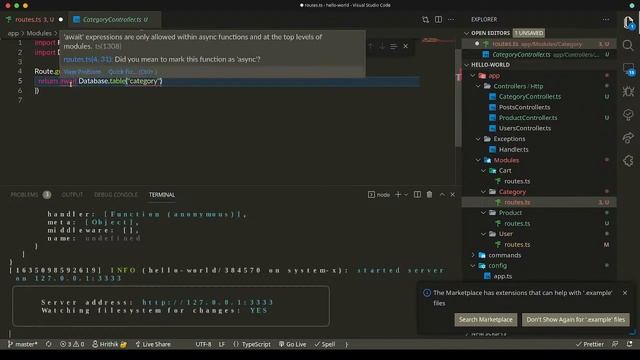Close the terminal panel
Screen dimensions: 640x360
pos(453,195)
